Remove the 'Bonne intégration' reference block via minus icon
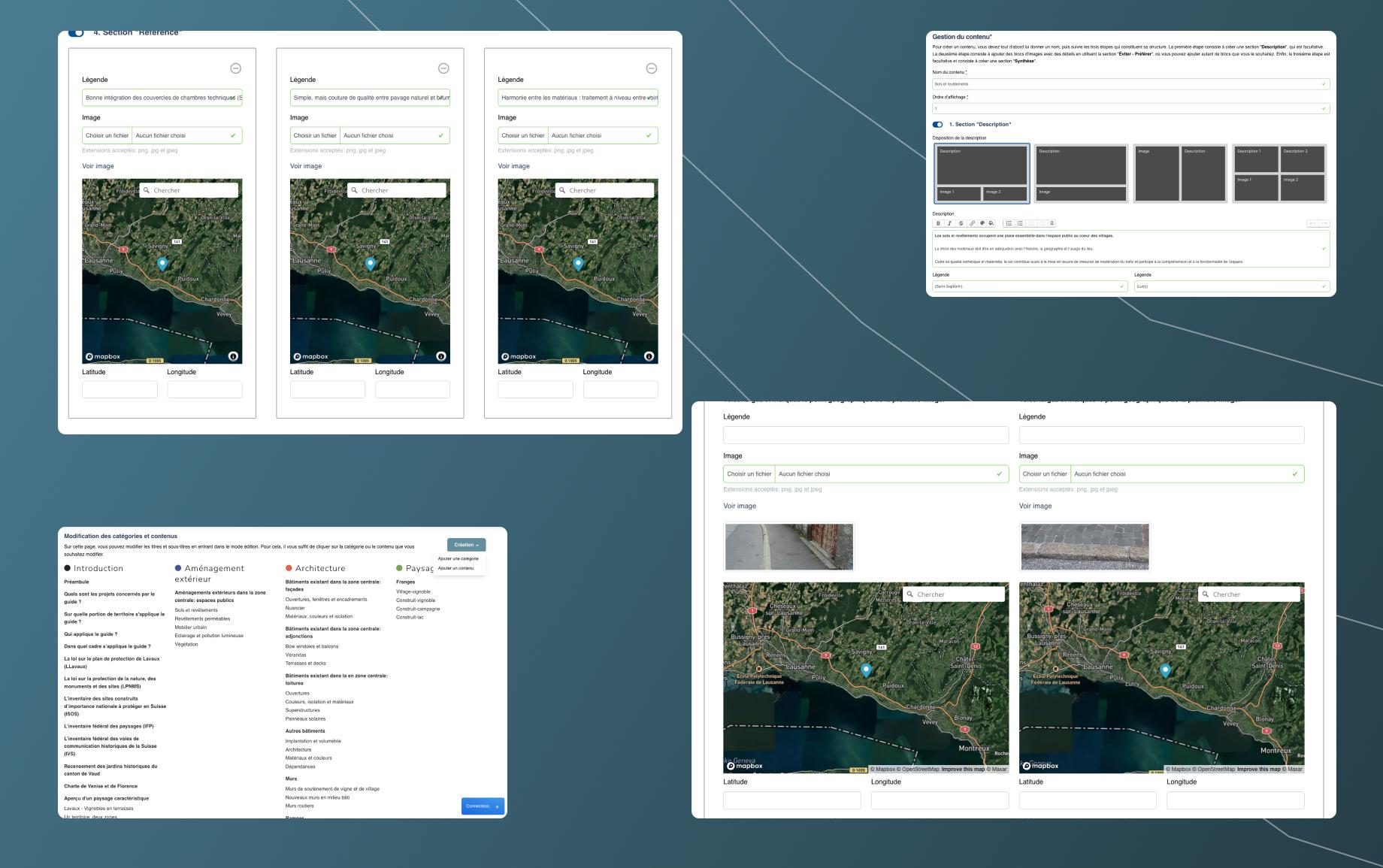1383x868 pixels. coord(235,68)
